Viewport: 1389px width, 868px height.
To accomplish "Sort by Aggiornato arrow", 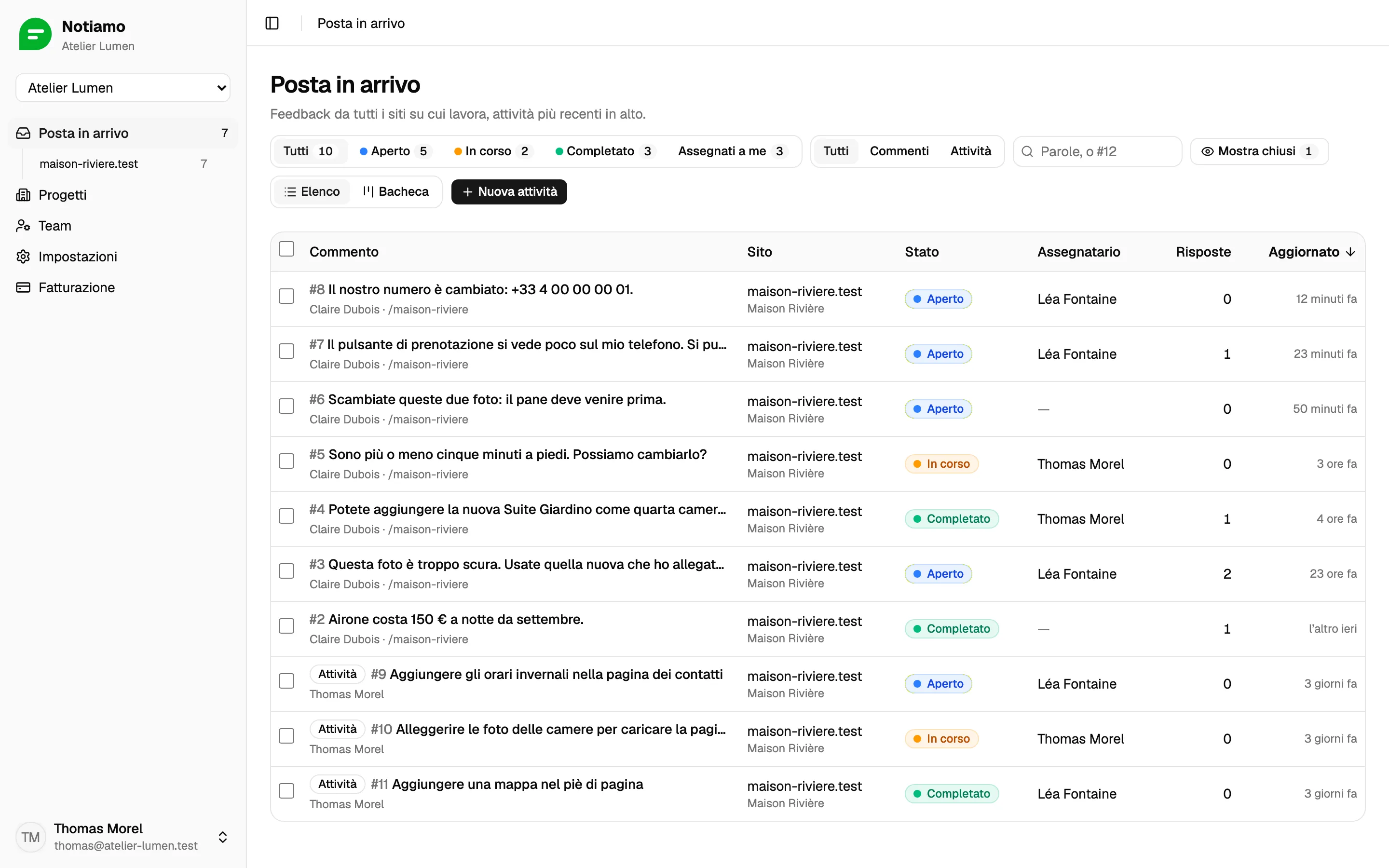I will pyautogui.click(x=1350, y=251).
